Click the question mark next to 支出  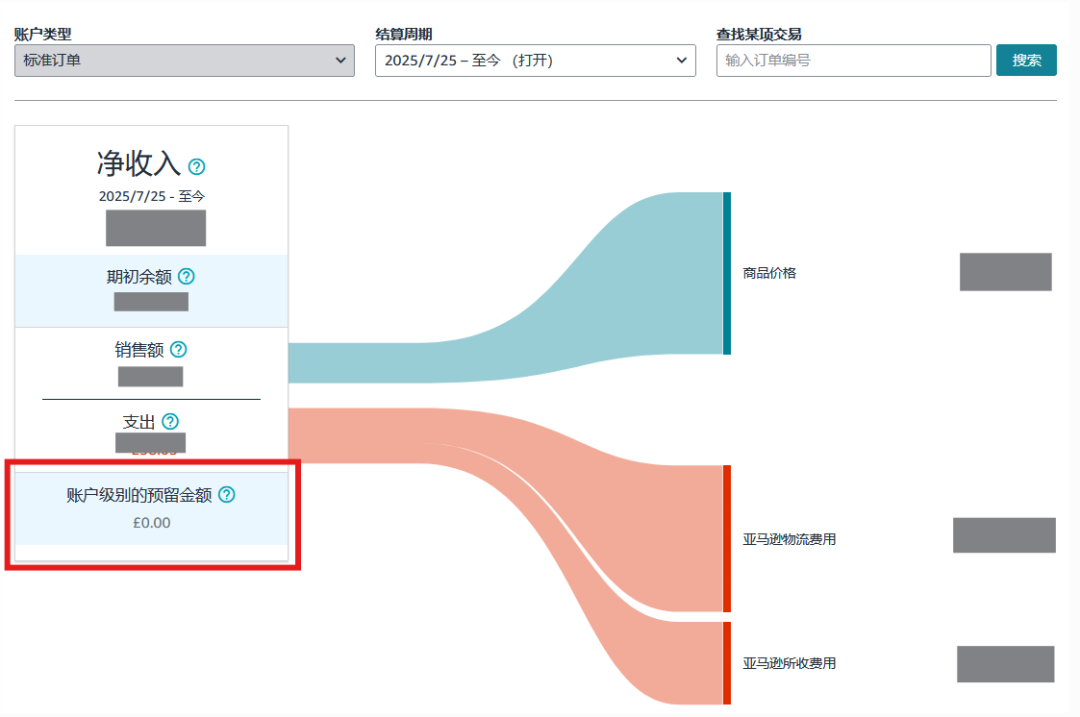click(x=171, y=421)
